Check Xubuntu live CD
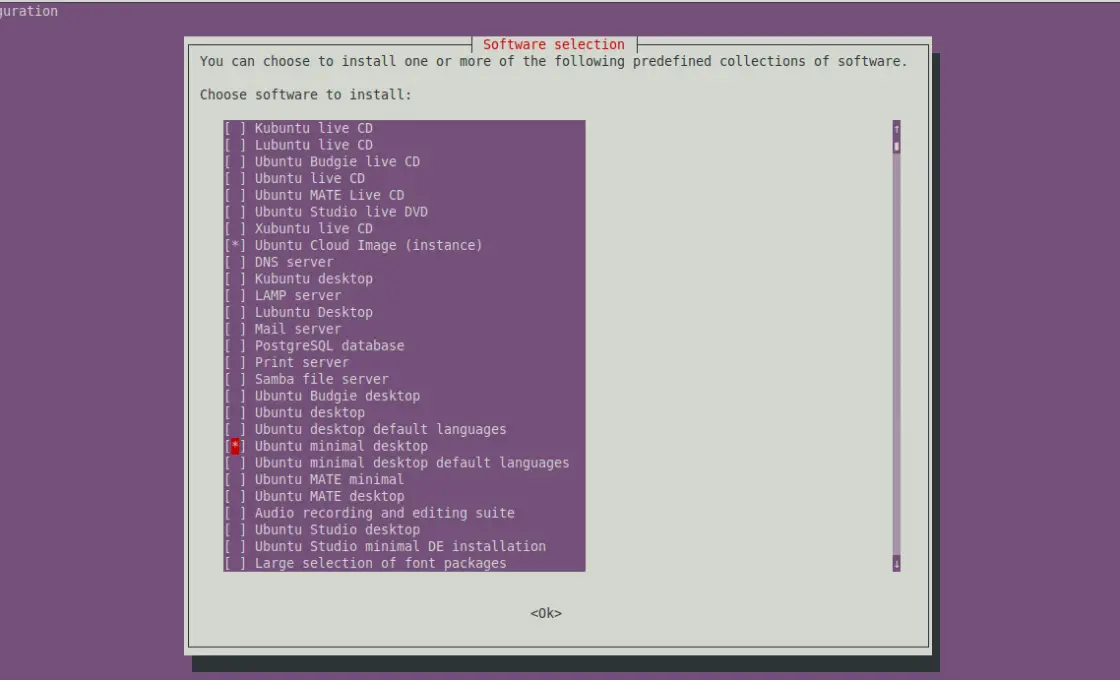1120x680 pixels. coord(235,229)
